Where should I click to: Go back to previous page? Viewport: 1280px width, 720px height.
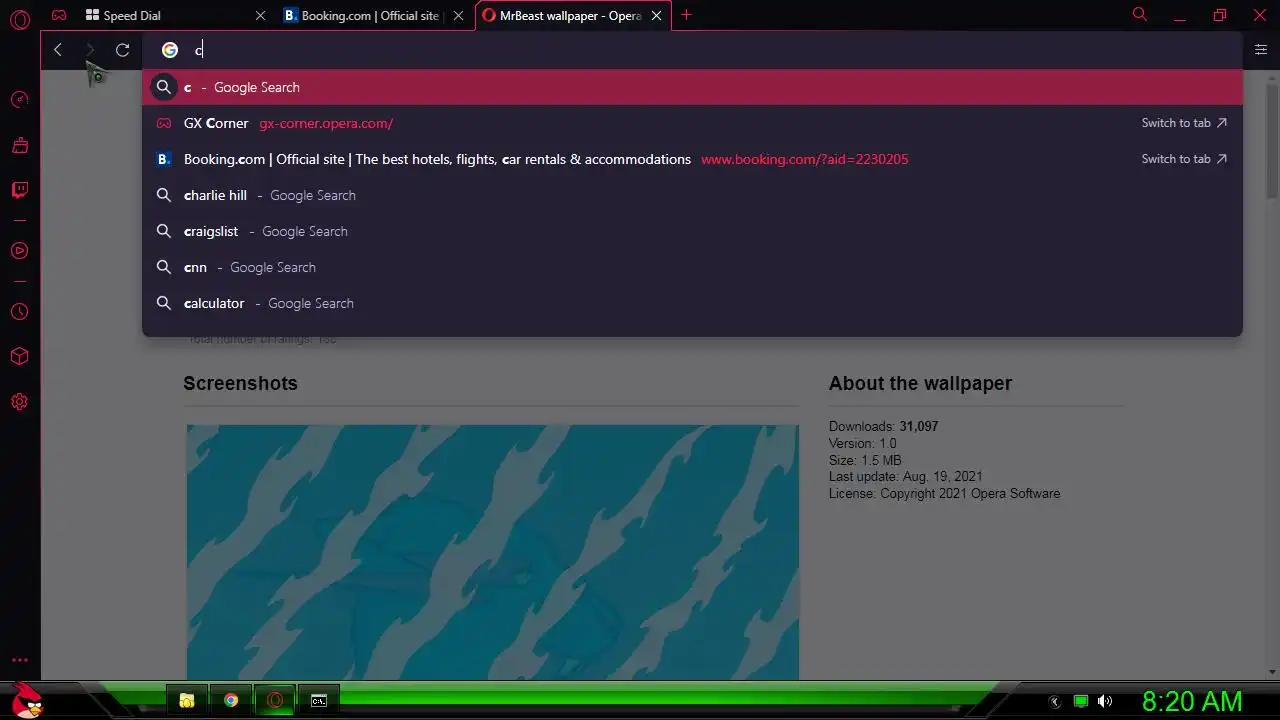pyautogui.click(x=58, y=50)
